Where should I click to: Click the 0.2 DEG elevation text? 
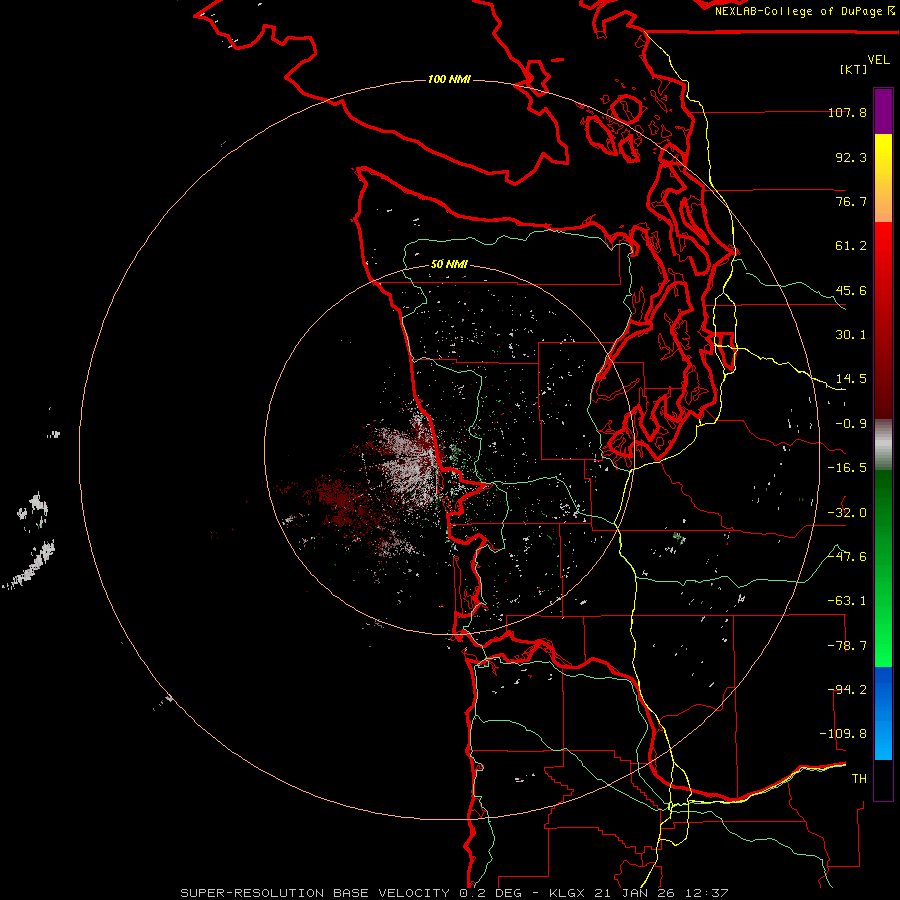[491, 893]
